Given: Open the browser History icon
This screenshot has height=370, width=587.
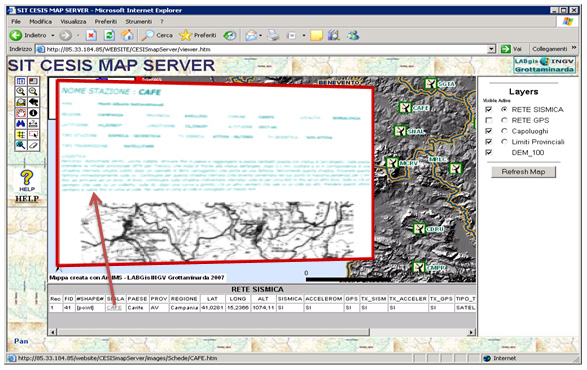Looking at the screenshot, I should tap(230, 35).
